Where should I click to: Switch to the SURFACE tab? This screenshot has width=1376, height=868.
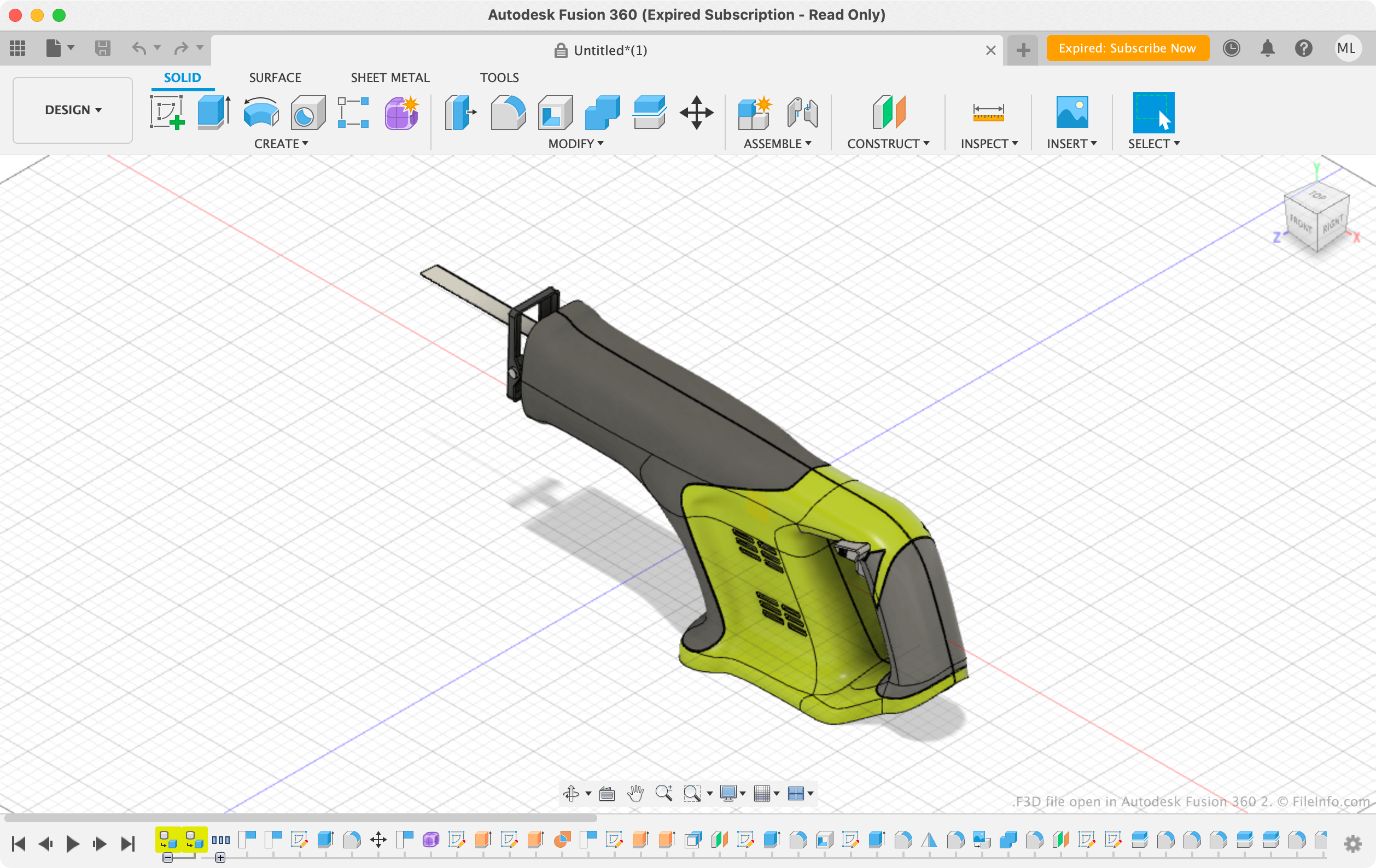(274, 77)
